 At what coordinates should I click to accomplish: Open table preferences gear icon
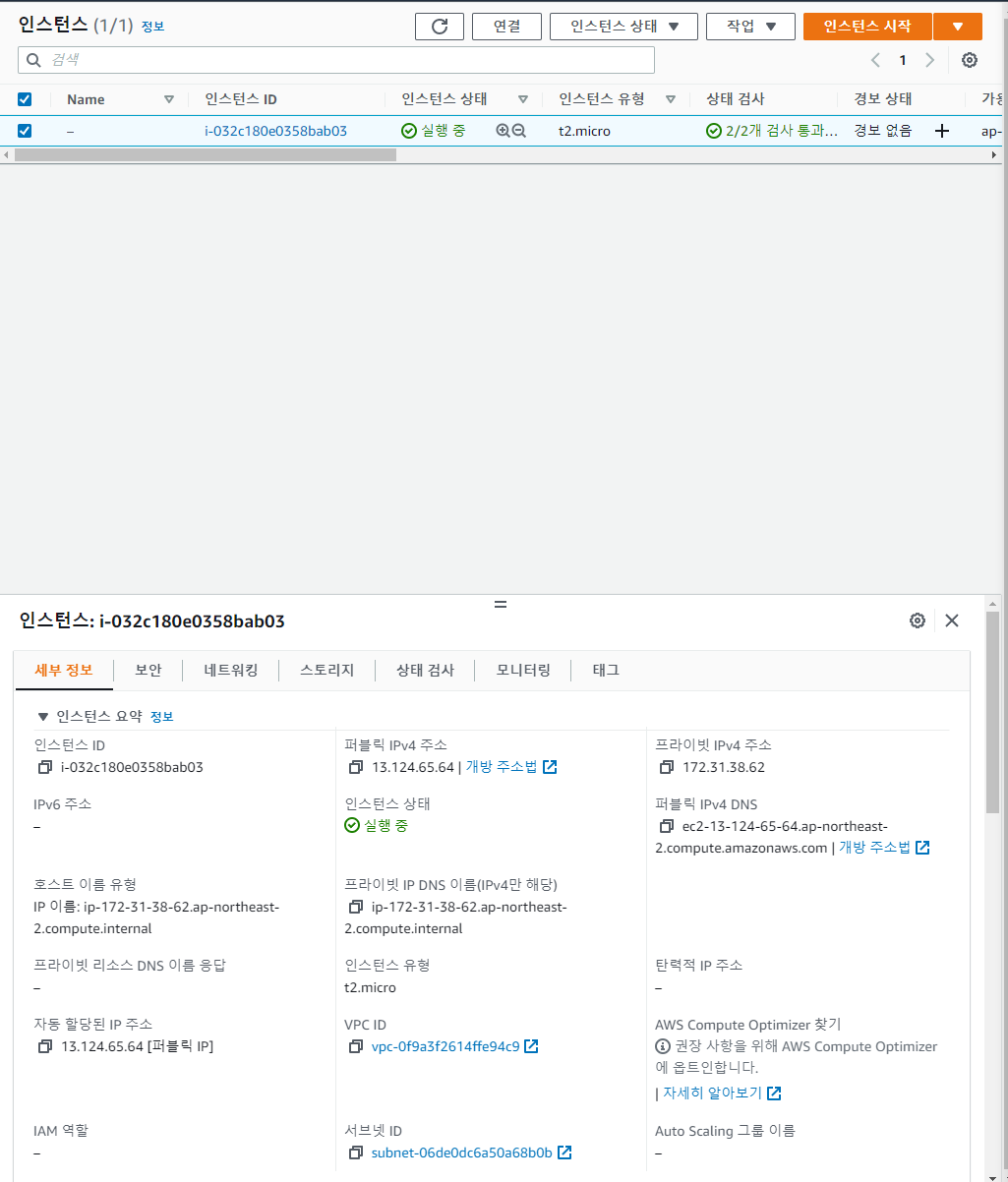[x=970, y=60]
